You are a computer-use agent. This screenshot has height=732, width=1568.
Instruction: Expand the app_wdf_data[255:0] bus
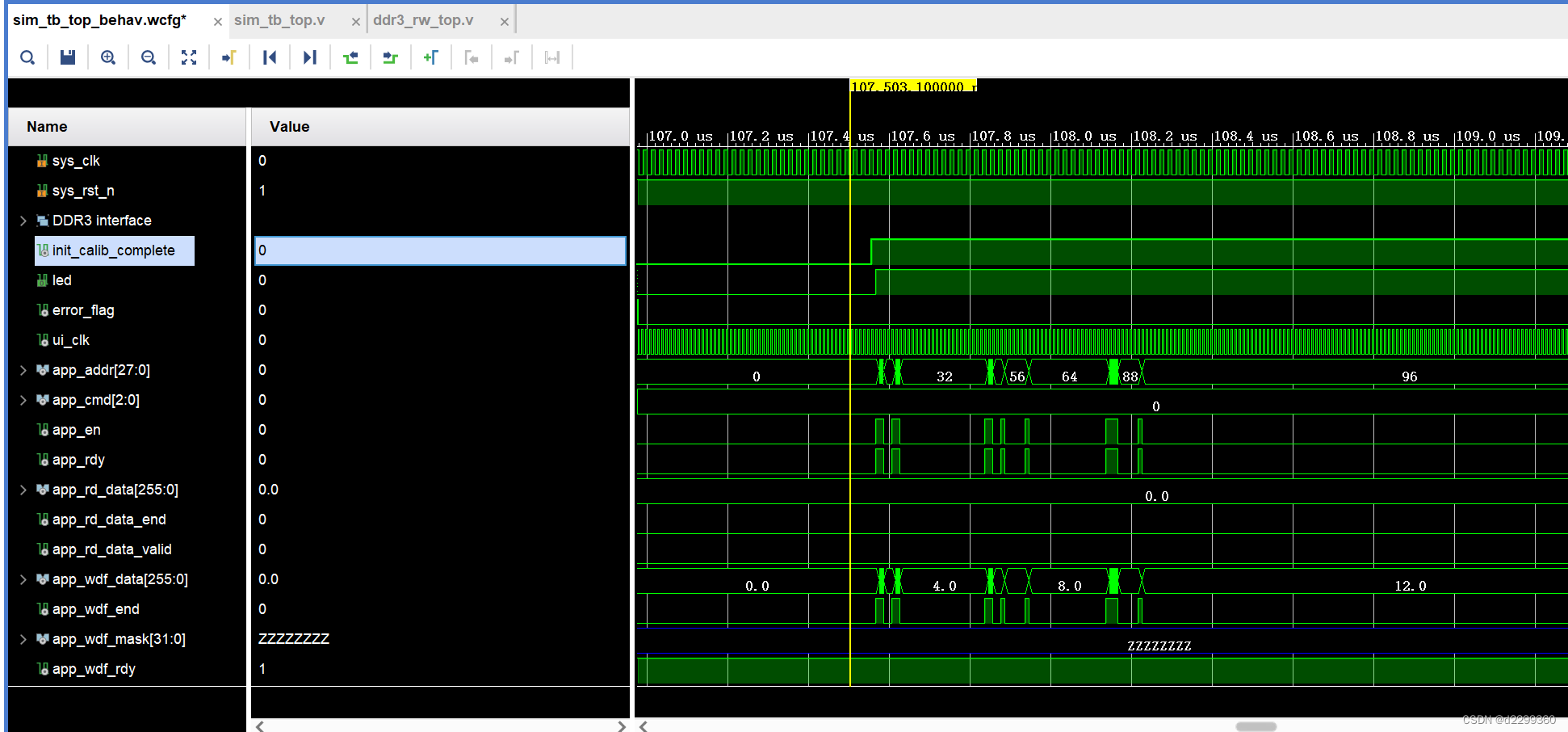[23, 579]
